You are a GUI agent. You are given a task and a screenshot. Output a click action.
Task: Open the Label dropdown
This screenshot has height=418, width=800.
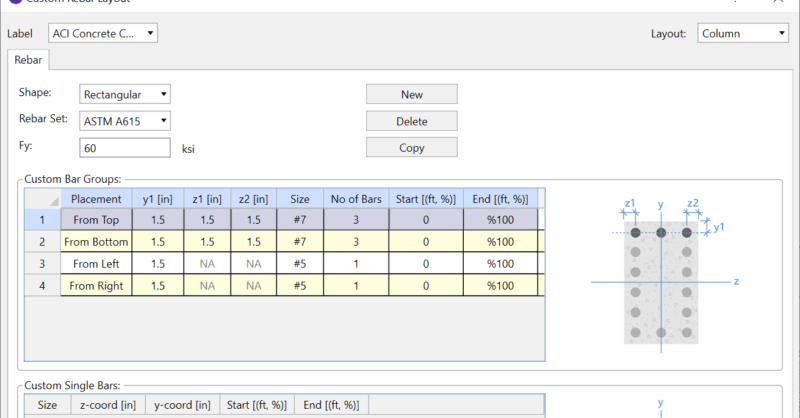click(103, 34)
